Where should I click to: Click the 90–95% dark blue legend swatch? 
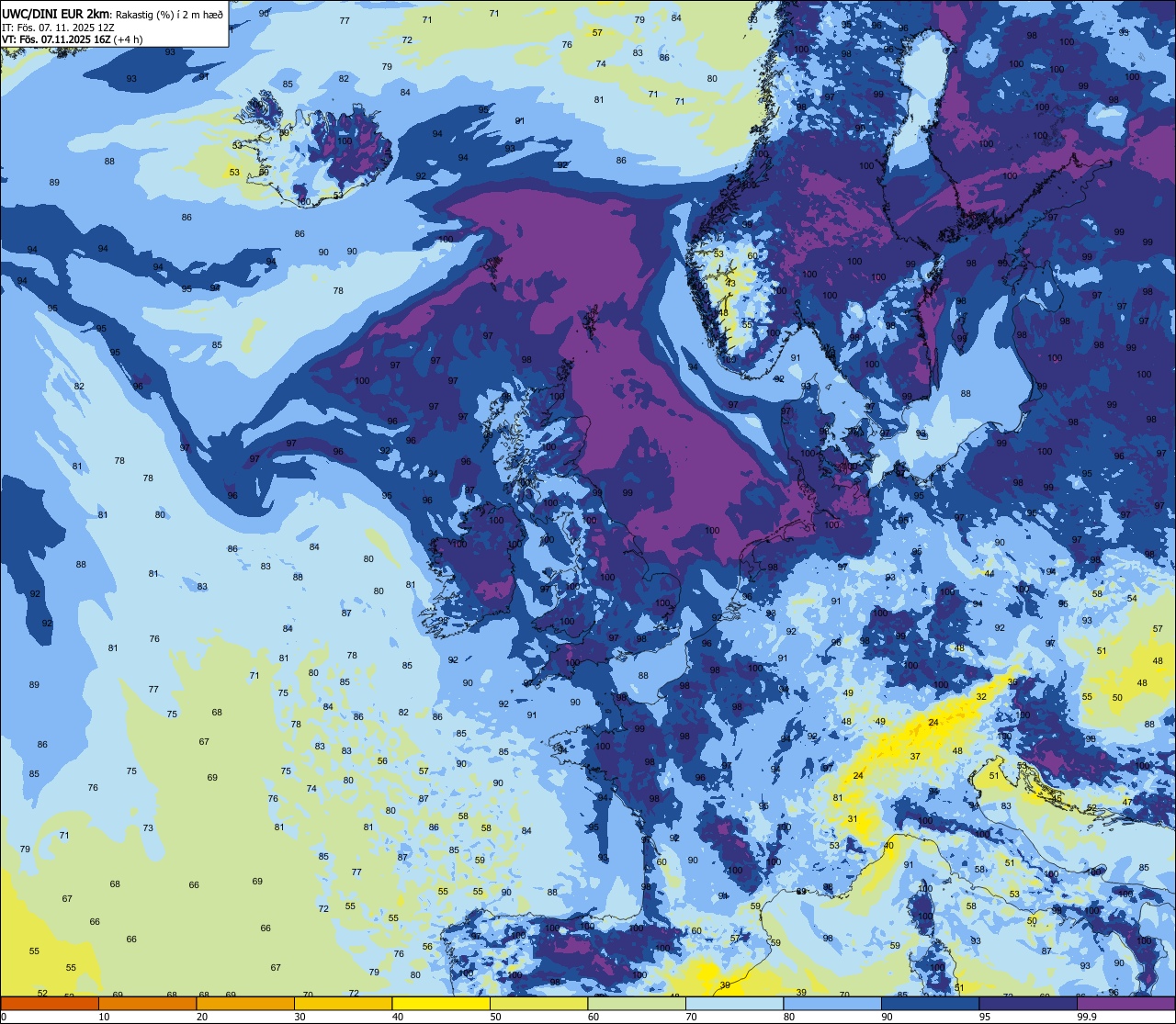[x=930, y=1004]
